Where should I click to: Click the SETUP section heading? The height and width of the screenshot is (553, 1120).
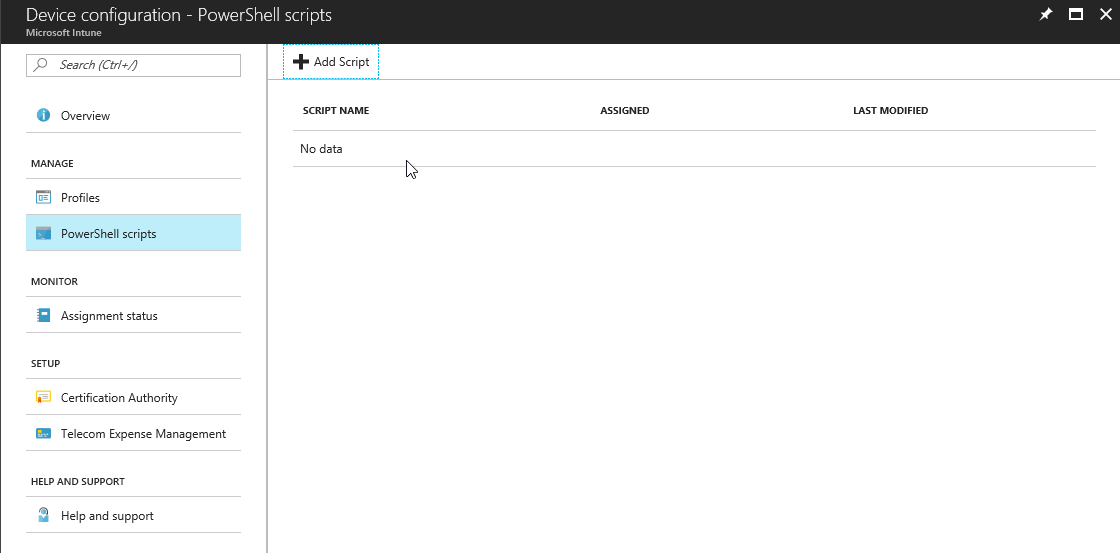tap(45, 364)
